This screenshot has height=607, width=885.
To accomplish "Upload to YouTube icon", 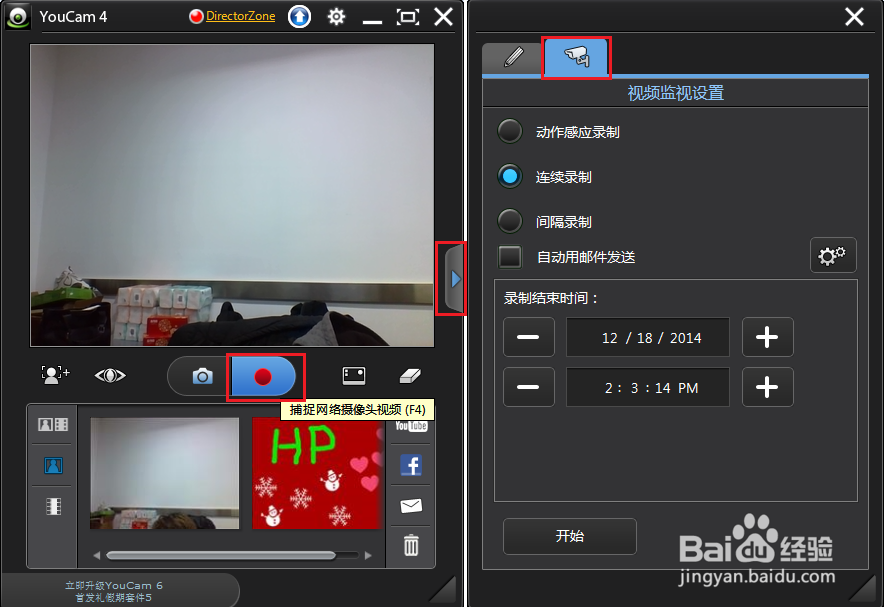I will [411, 426].
